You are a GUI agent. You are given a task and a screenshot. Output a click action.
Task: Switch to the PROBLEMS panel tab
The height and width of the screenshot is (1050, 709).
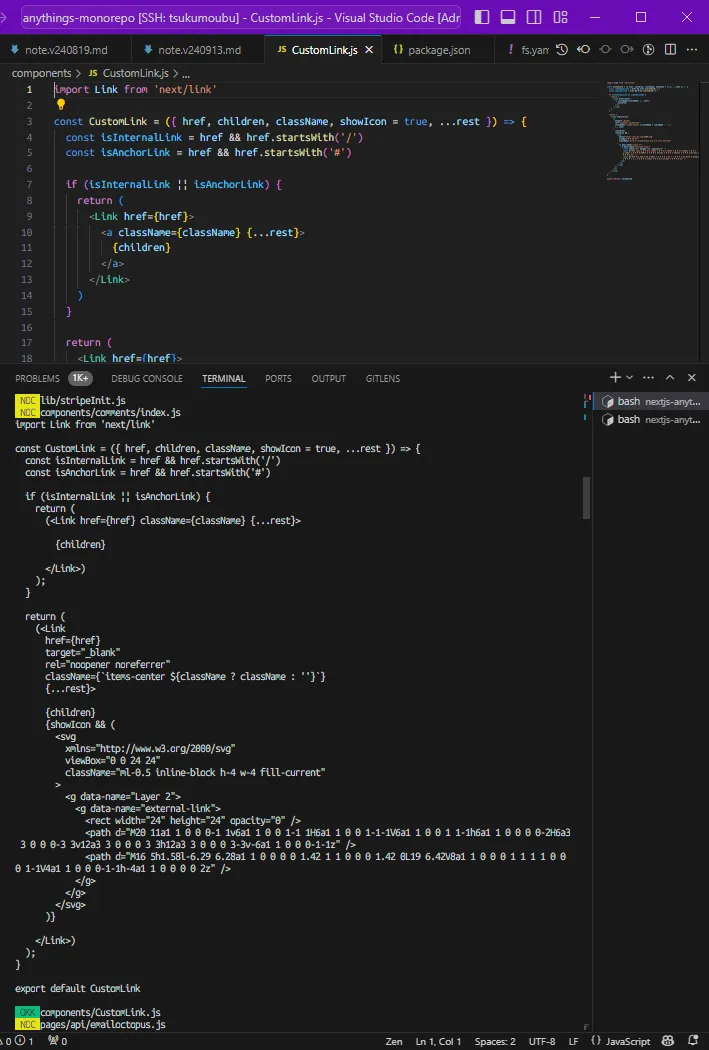tap(37, 379)
